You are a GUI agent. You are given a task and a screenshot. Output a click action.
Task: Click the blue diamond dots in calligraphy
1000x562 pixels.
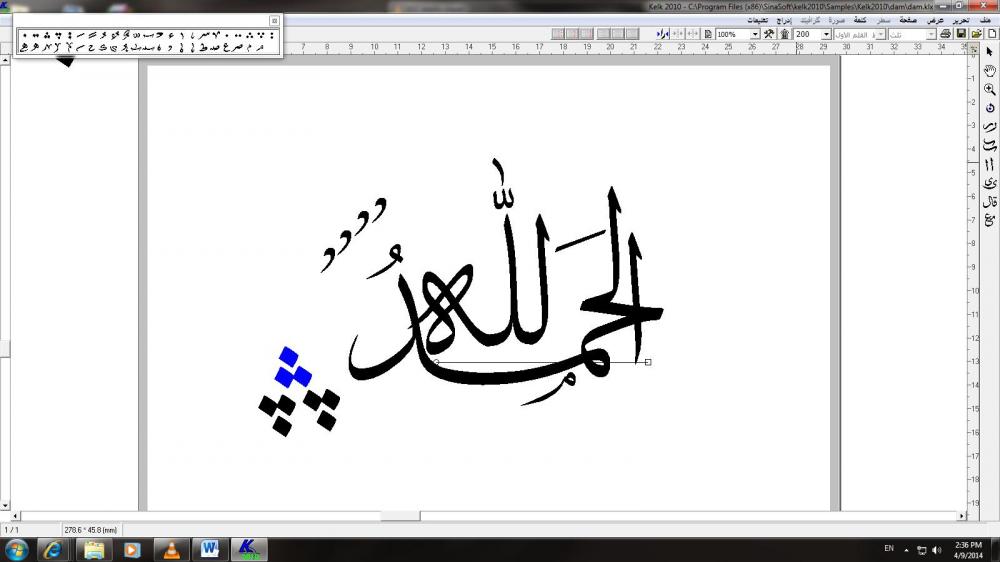(294, 367)
